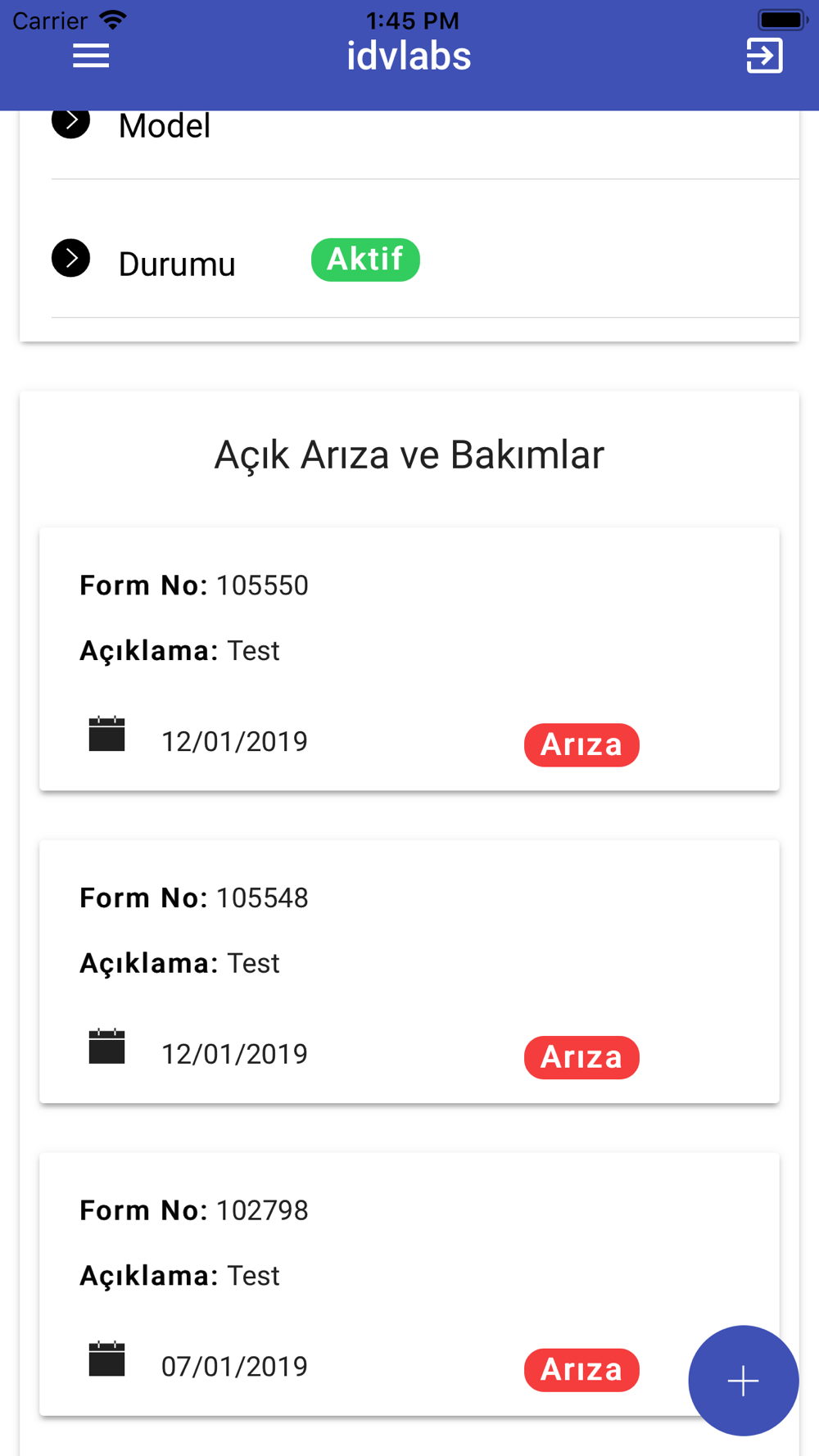Tap the idvlabs title in header
Viewport: 819px width, 1456px height.
pyautogui.click(x=409, y=56)
